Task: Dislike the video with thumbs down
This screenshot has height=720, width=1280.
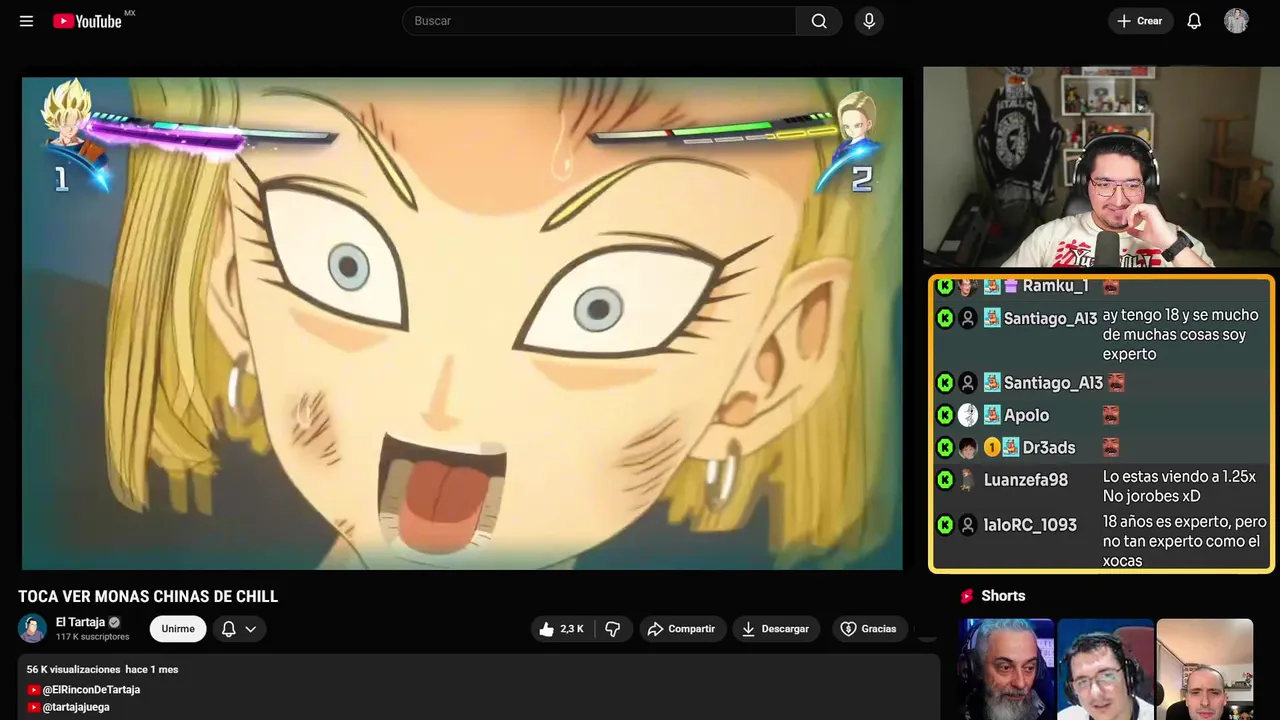Action: point(613,629)
